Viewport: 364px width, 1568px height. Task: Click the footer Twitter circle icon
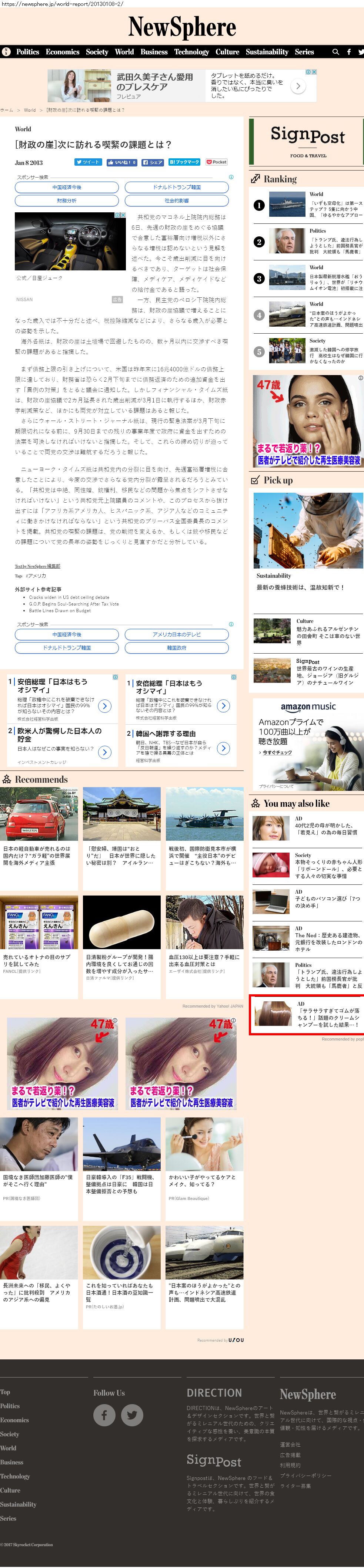tap(132, 1415)
